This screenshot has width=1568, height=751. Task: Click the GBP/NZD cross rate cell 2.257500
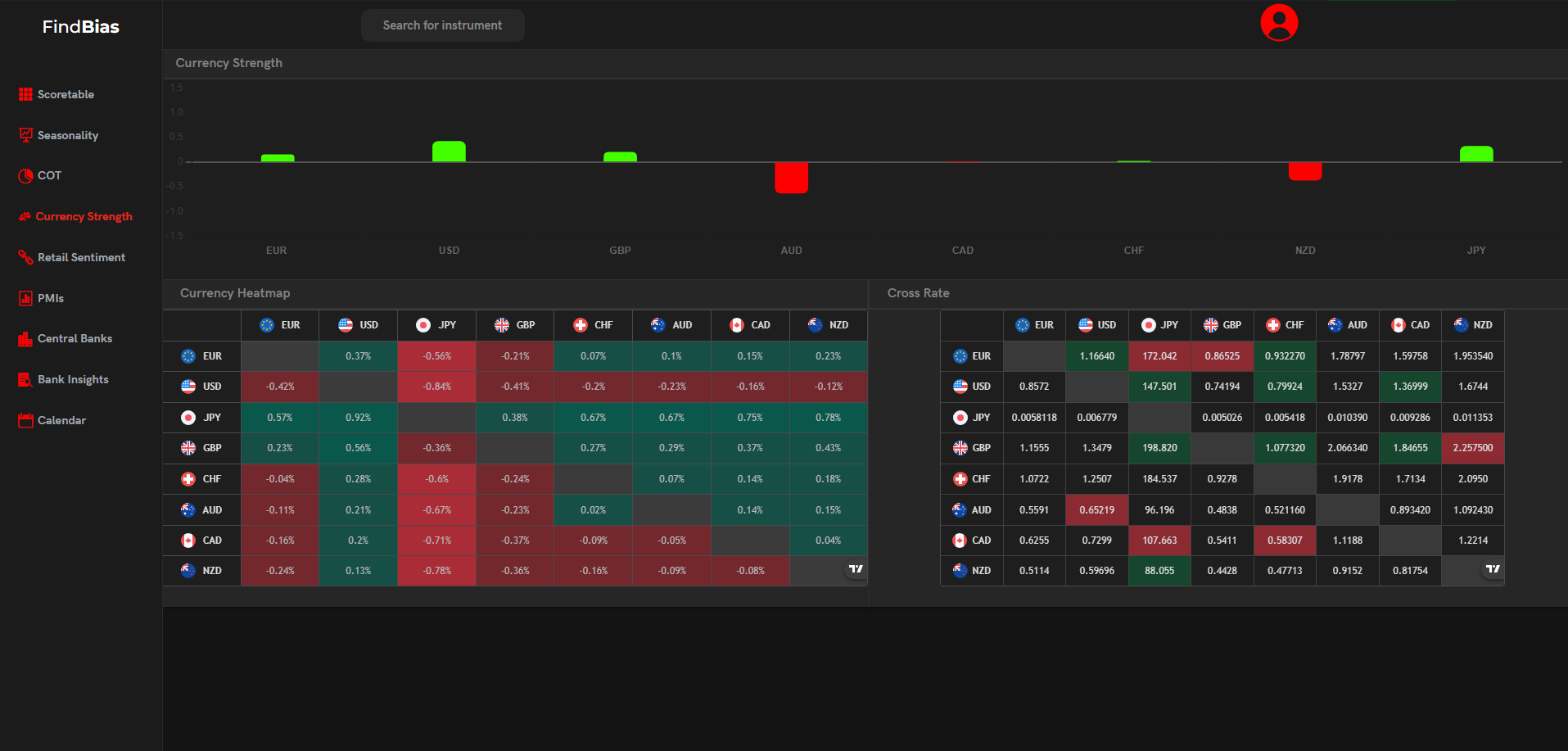(1472, 448)
